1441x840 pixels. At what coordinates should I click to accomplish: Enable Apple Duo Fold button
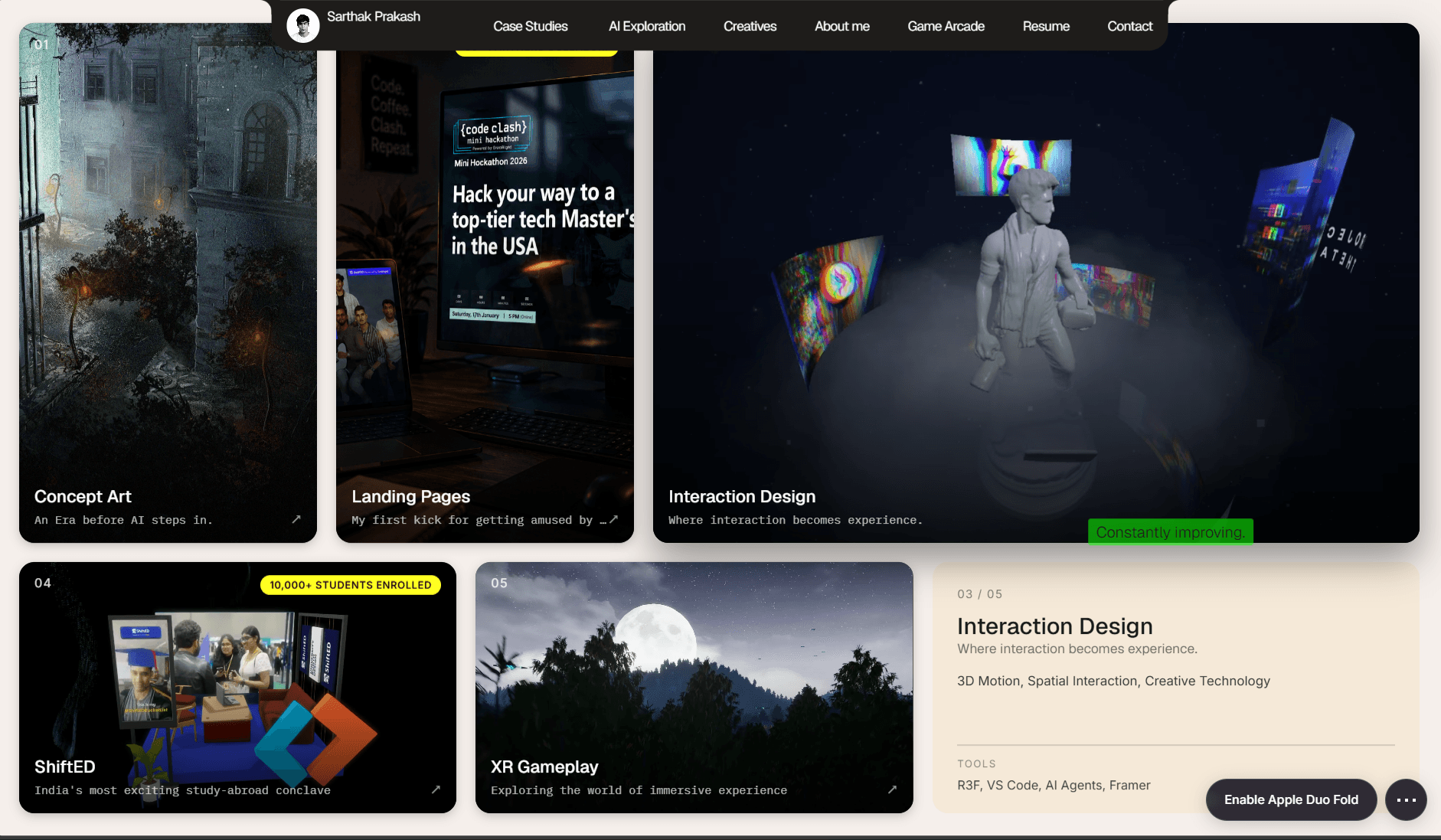(x=1291, y=799)
